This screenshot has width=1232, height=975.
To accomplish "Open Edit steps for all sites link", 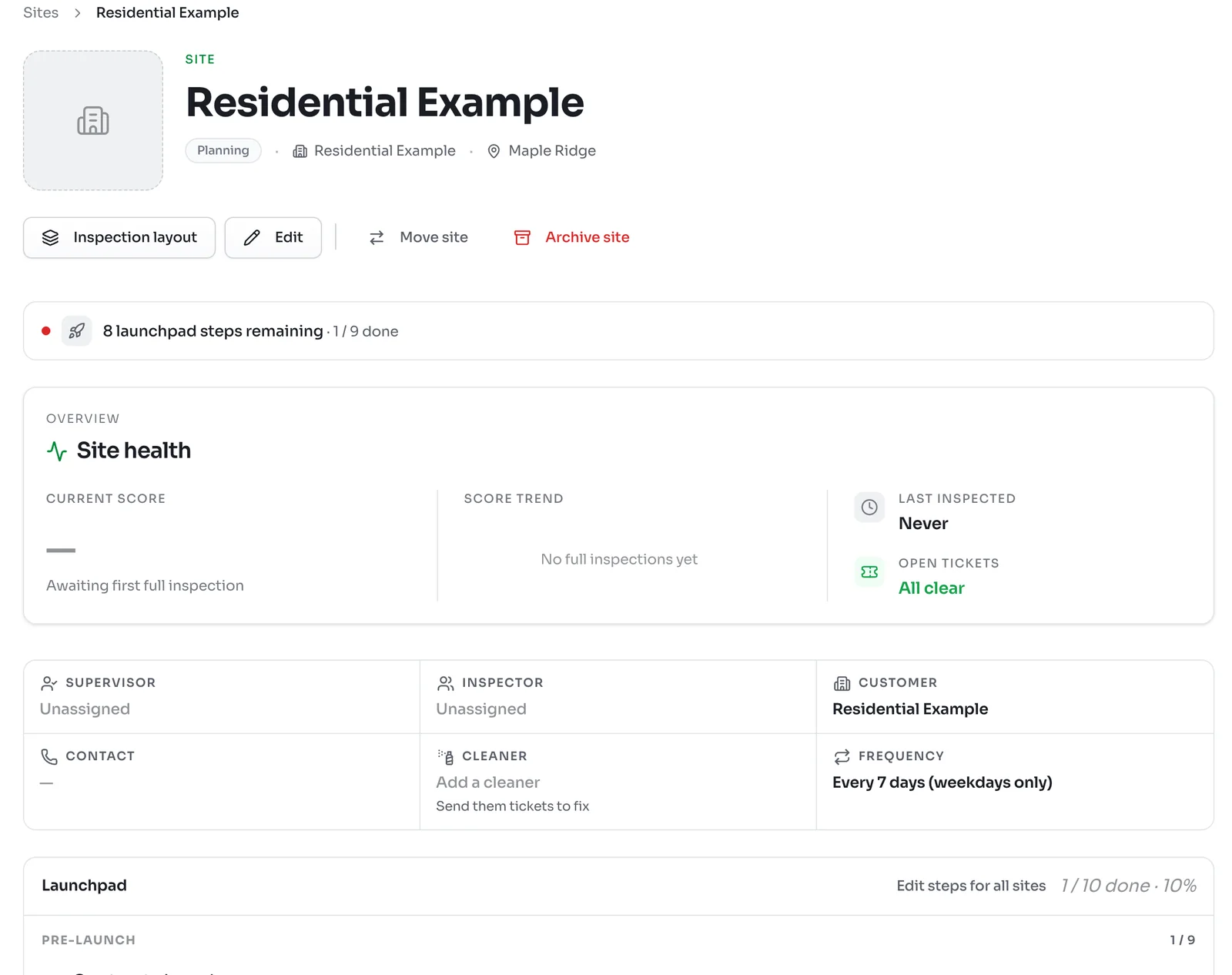I will click(x=971, y=886).
